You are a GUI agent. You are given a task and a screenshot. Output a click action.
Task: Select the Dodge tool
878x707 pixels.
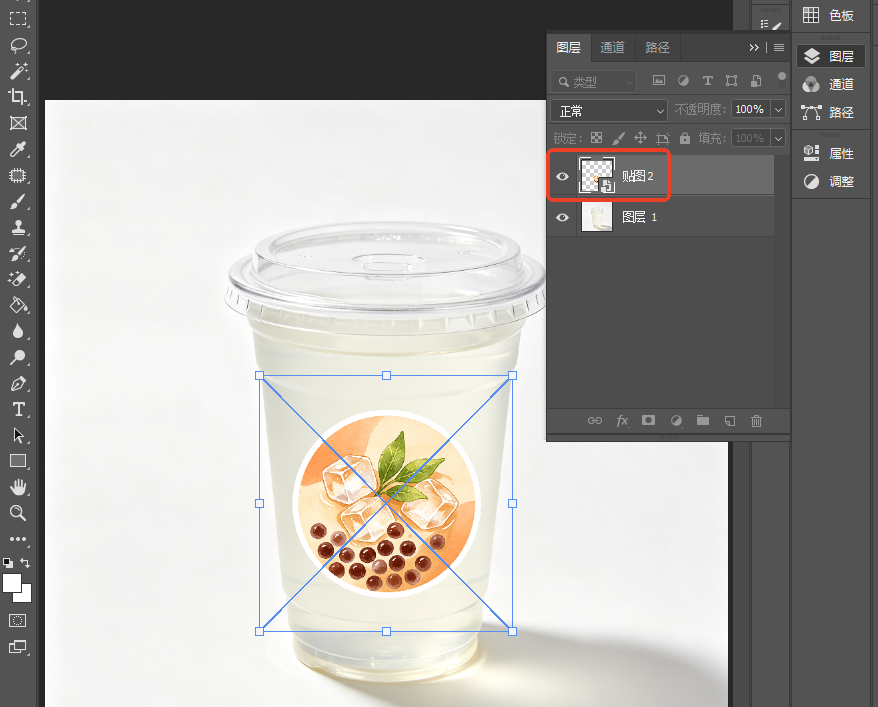[18, 357]
